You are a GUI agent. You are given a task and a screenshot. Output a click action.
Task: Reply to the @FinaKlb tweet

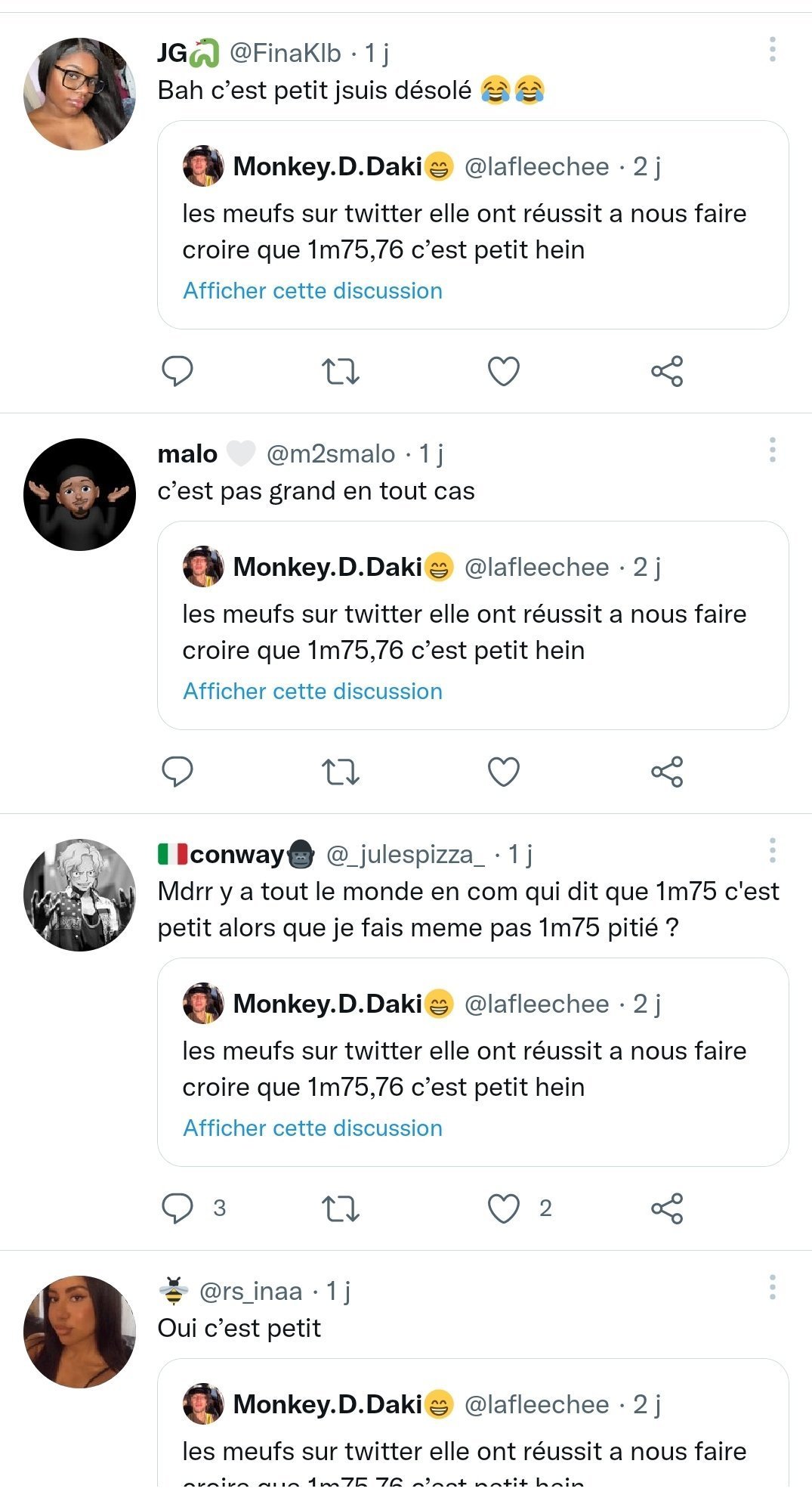[178, 371]
